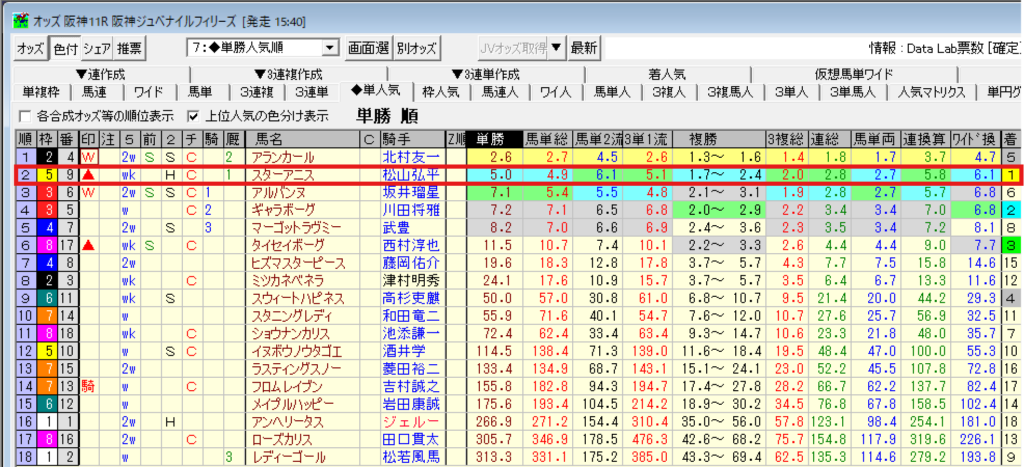Image resolution: width=1024 pixels, height=467 pixels.
Task: Open the 画面選 screen selector
Action: click(x=368, y=48)
